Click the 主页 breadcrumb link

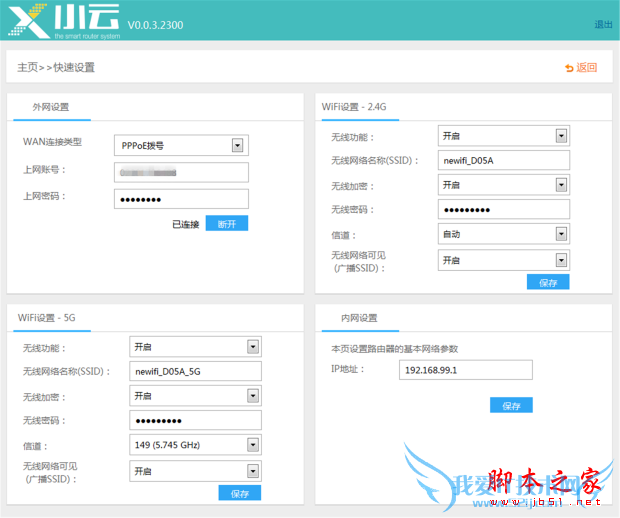27,68
